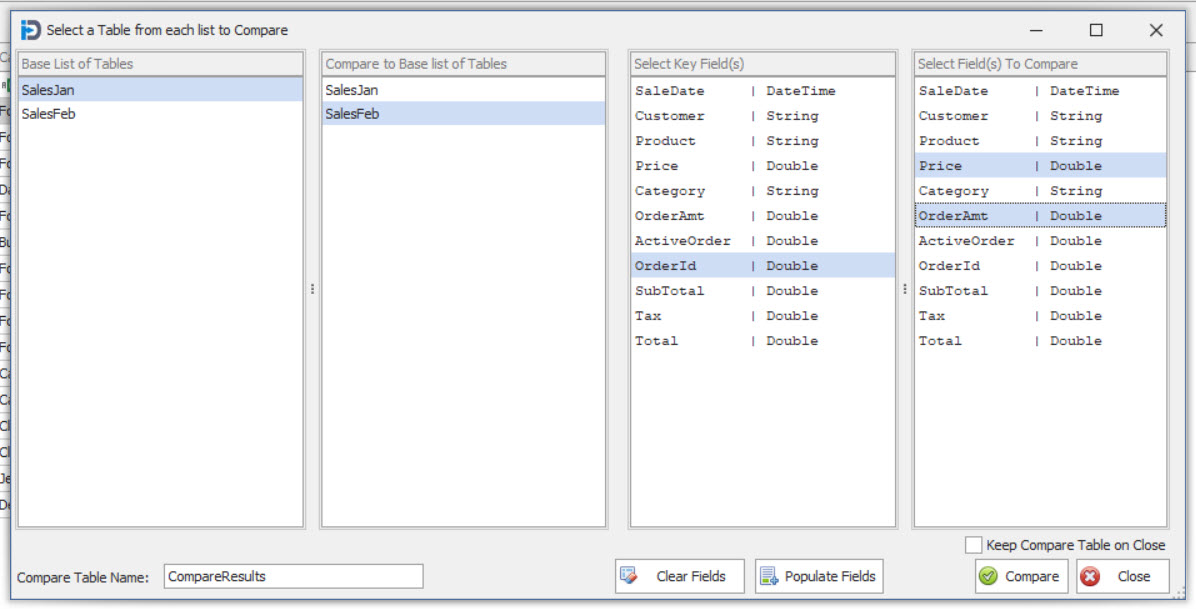
Task: Select SalesJan in Compare to Base list
Action: (352, 90)
